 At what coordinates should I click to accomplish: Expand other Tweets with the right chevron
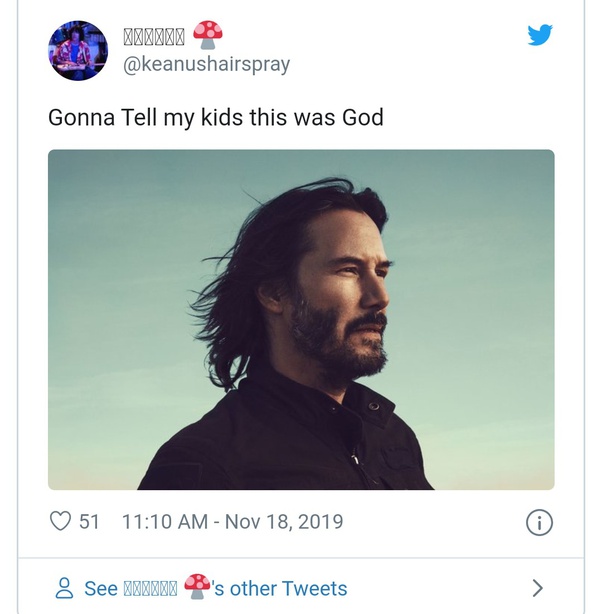tap(537, 588)
